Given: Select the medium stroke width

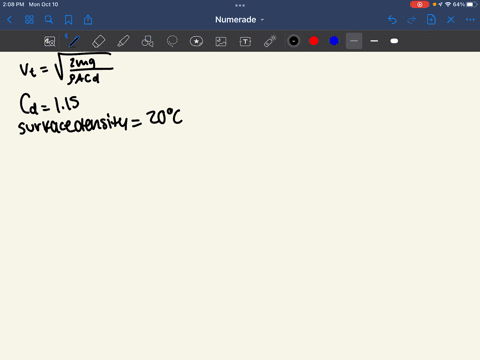Looking at the screenshot, I should click(374, 41).
